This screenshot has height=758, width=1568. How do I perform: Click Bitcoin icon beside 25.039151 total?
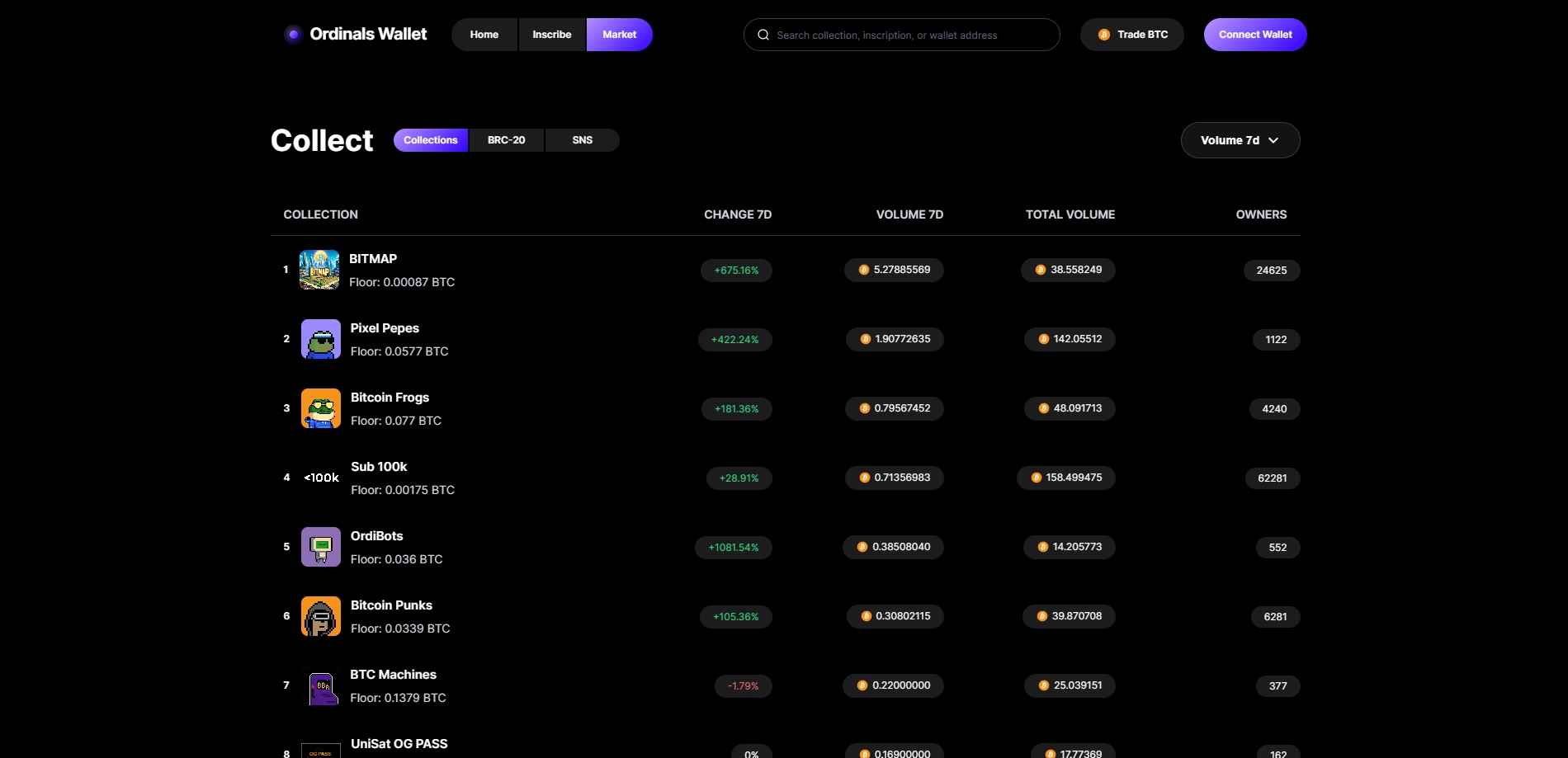pyautogui.click(x=1044, y=685)
